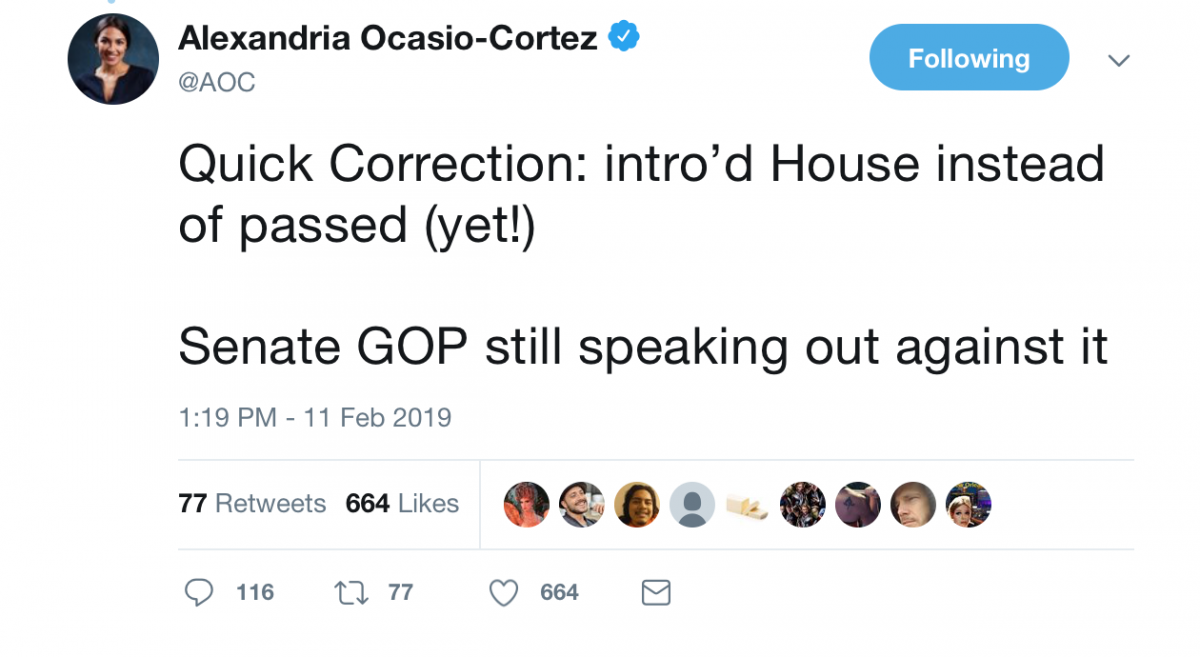This screenshot has height=657, width=1200.
Task: View the 77 Retweets list
Action: pos(252,503)
